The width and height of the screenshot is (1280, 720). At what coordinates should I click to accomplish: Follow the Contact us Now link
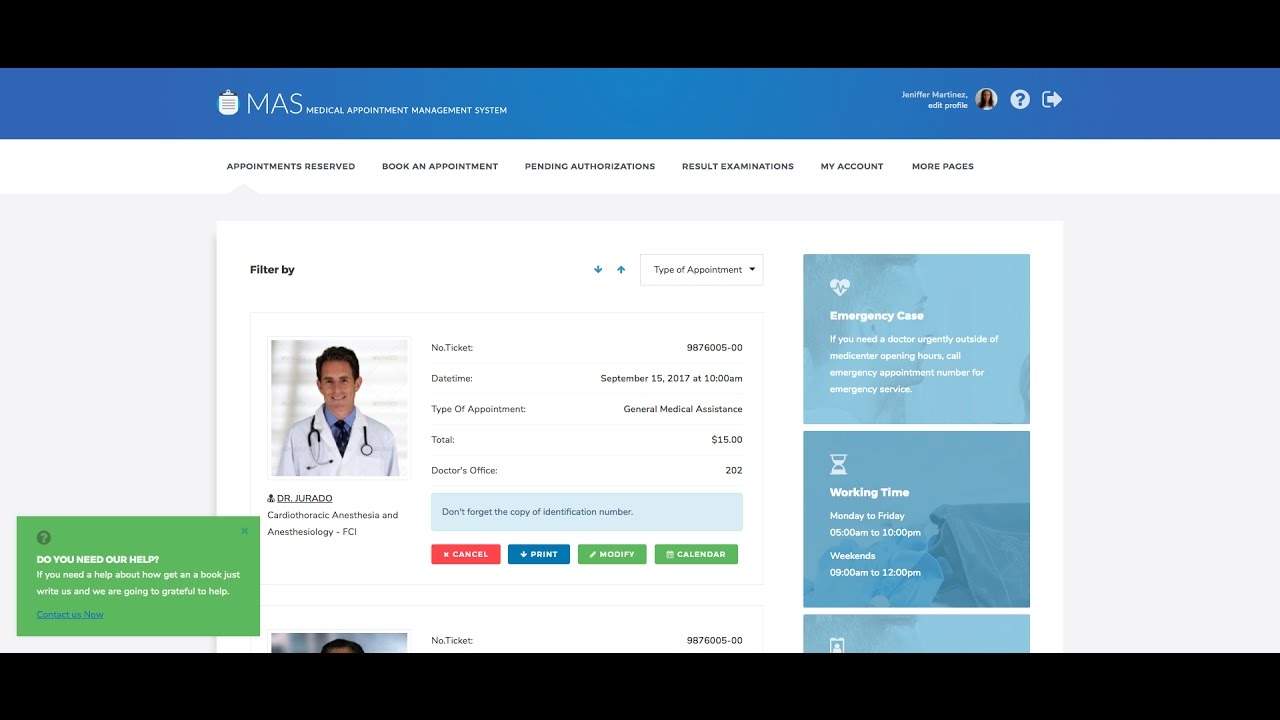(70, 615)
